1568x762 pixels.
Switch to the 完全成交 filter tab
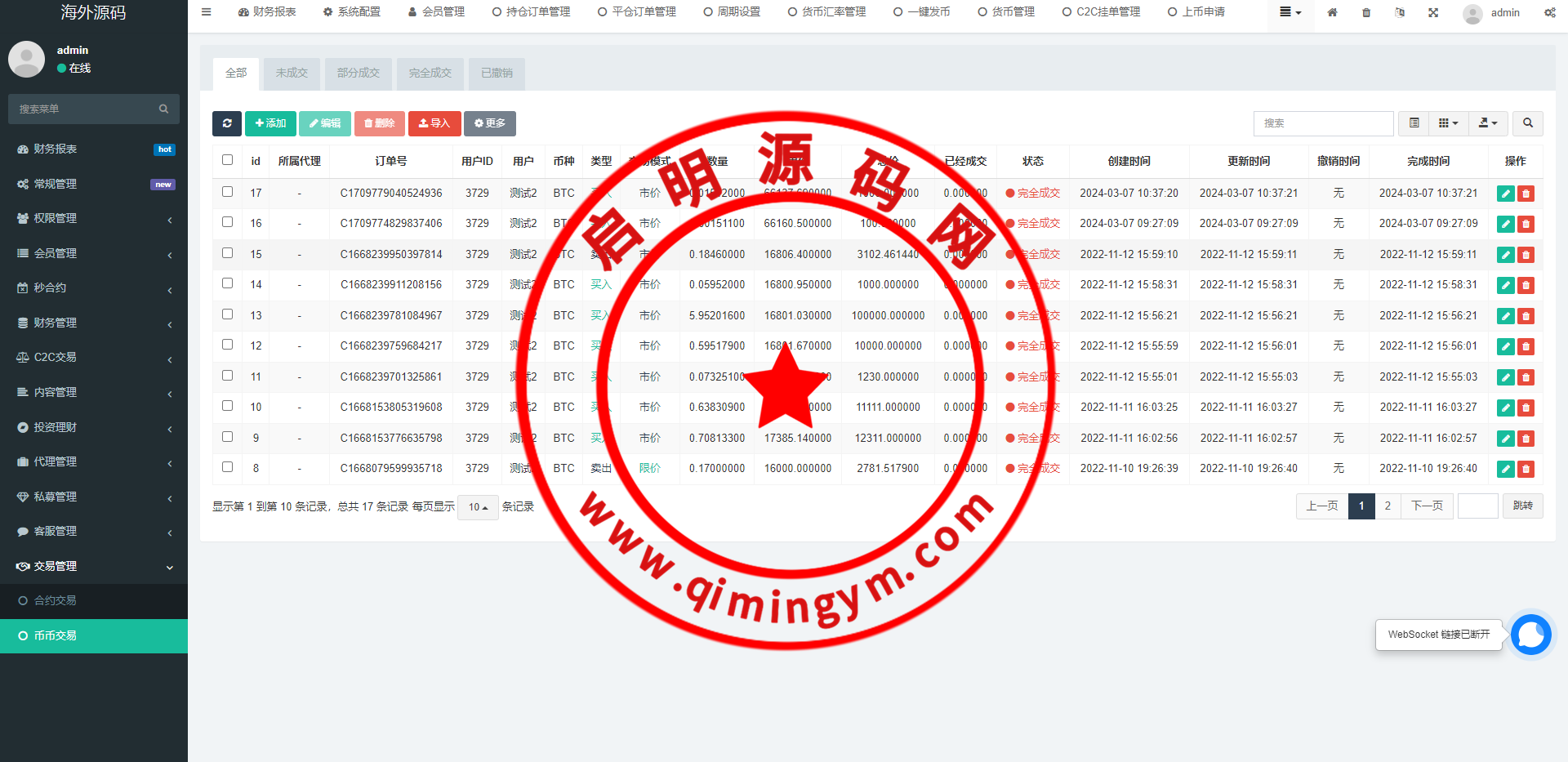[x=430, y=74]
